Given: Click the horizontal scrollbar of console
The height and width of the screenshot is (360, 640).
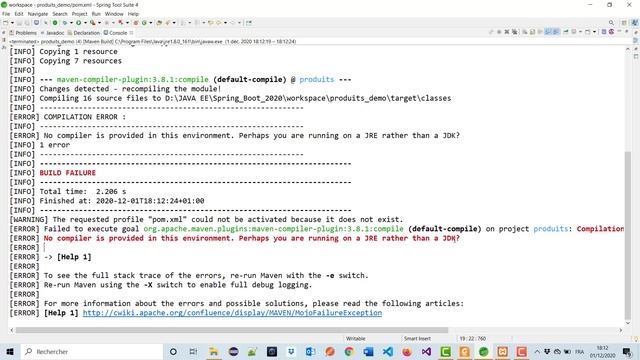Looking at the screenshot, I should coord(231,330).
